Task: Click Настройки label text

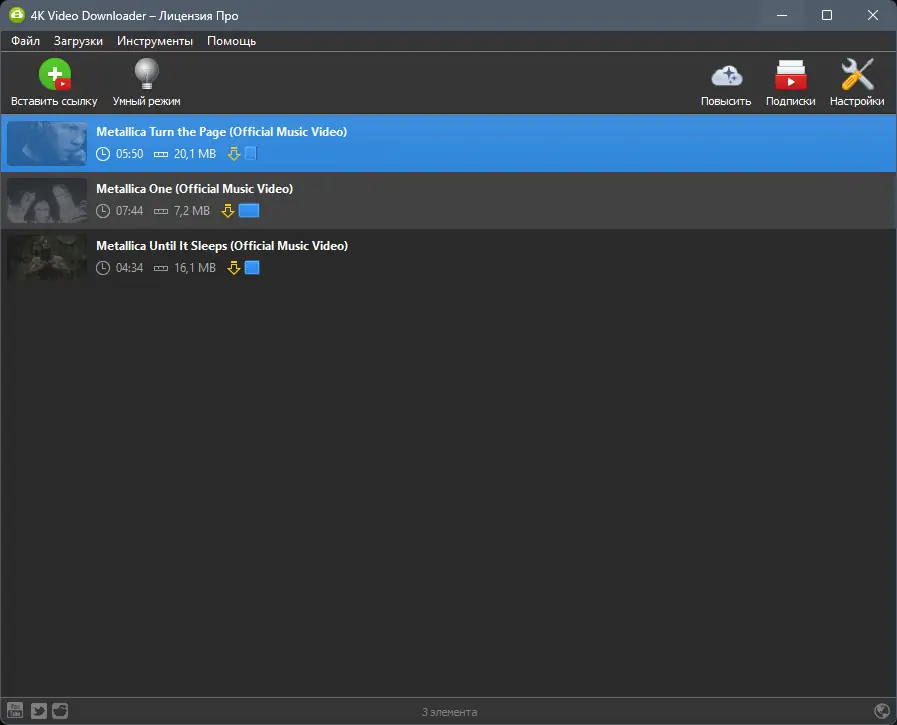Action: pyautogui.click(x=857, y=101)
